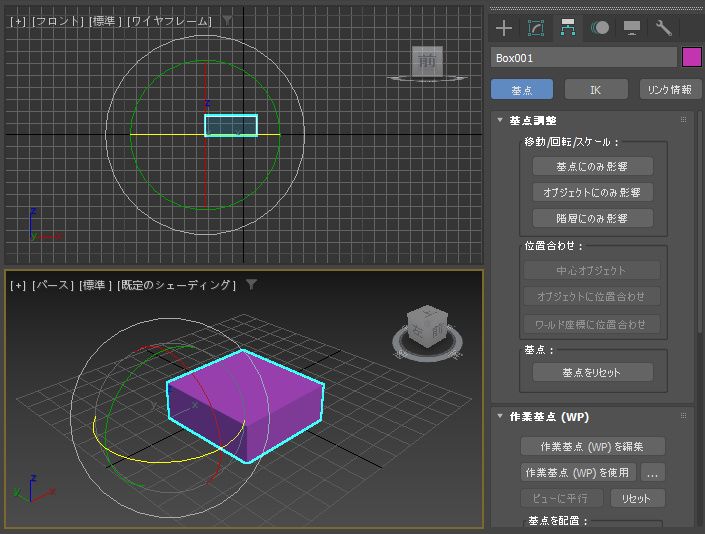
Task: Switch to the リンク情報 tab
Action: (x=670, y=89)
